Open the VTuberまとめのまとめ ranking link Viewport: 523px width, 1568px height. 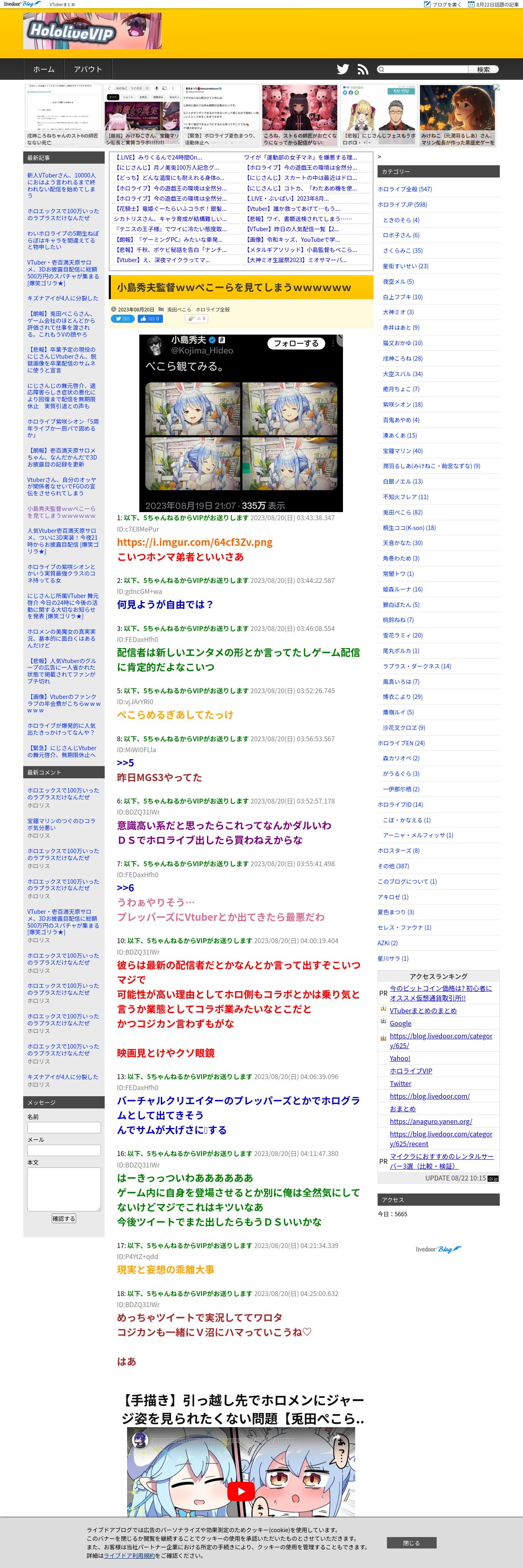[423, 1010]
